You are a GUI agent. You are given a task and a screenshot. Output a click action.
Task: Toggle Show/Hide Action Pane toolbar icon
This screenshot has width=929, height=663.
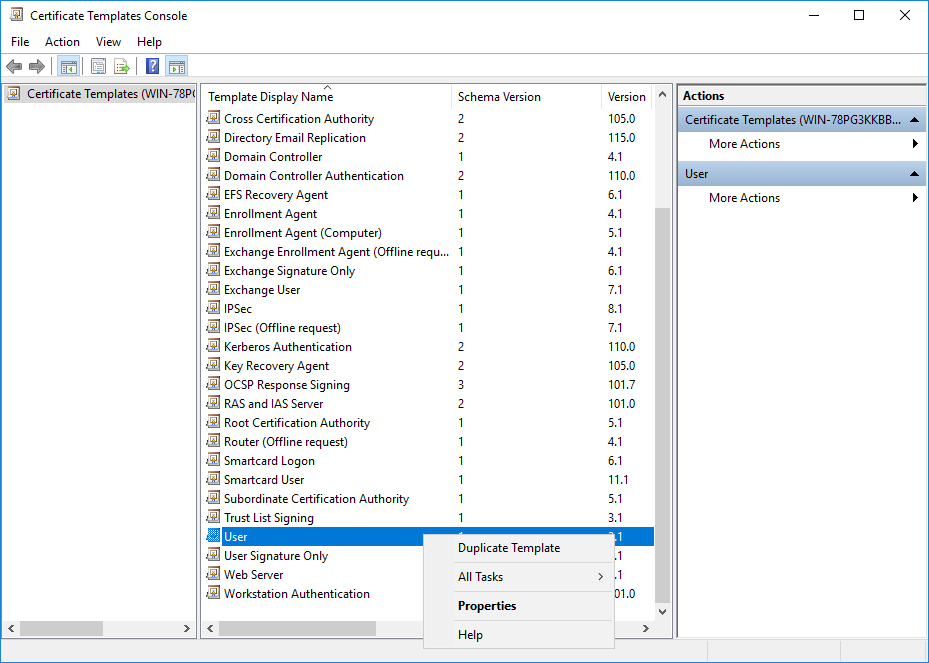pos(177,66)
